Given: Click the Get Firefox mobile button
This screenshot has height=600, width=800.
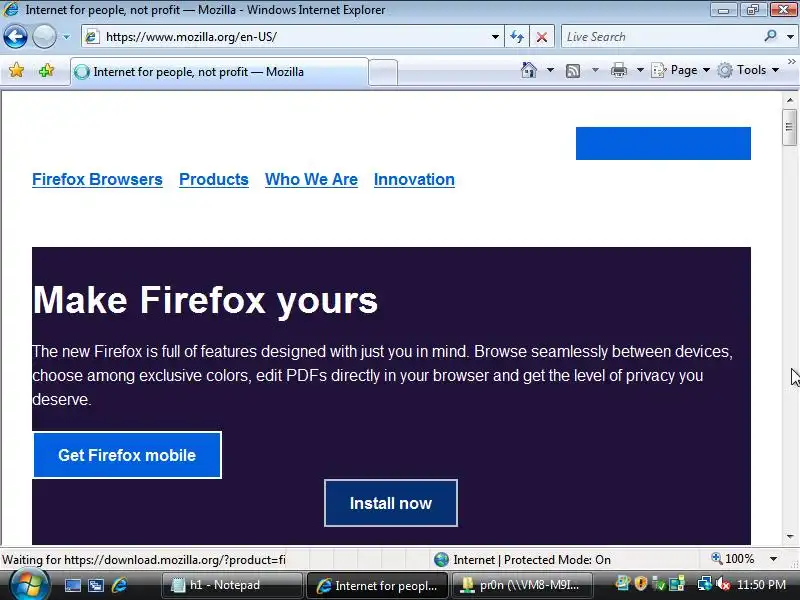Looking at the screenshot, I should pos(127,455).
